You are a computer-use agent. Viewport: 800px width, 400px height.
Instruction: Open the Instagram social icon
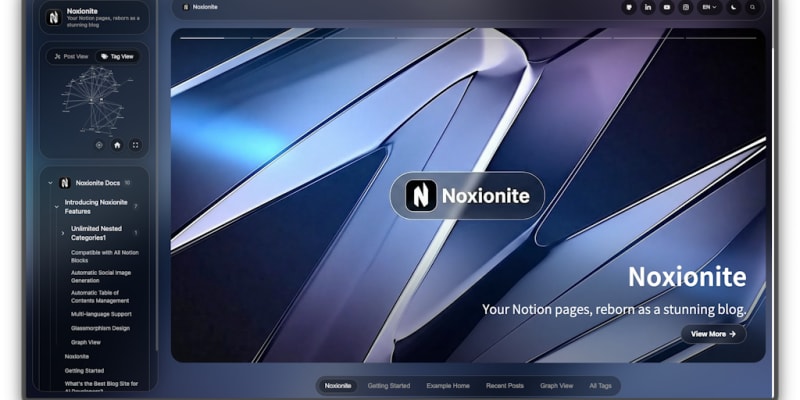point(686,7)
